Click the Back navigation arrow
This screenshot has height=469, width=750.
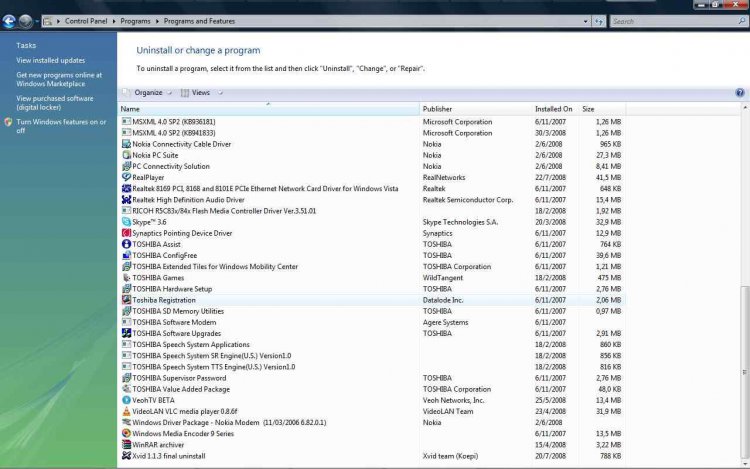coord(9,21)
